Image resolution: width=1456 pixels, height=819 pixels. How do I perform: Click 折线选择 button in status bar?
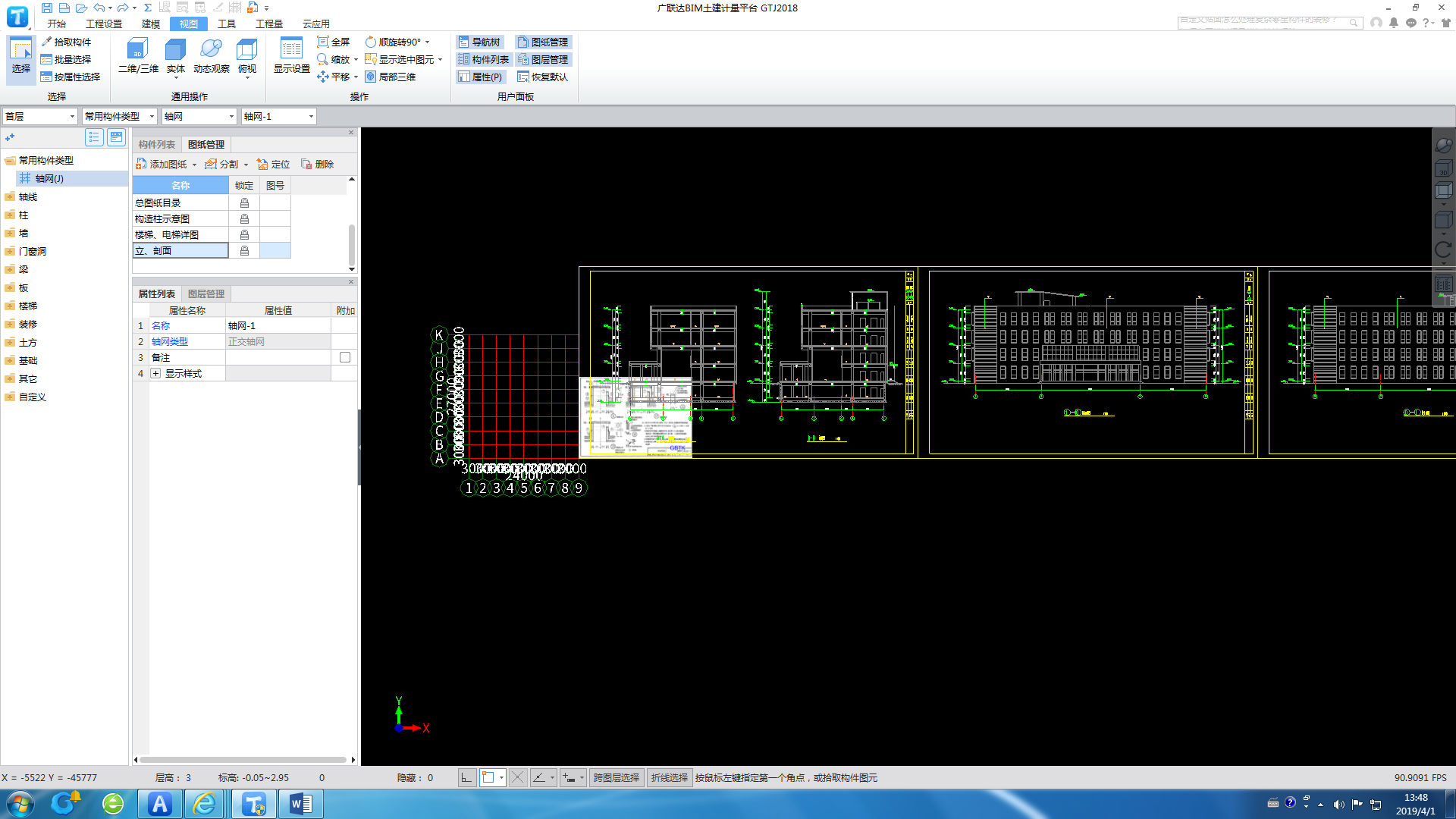click(669, 777)
